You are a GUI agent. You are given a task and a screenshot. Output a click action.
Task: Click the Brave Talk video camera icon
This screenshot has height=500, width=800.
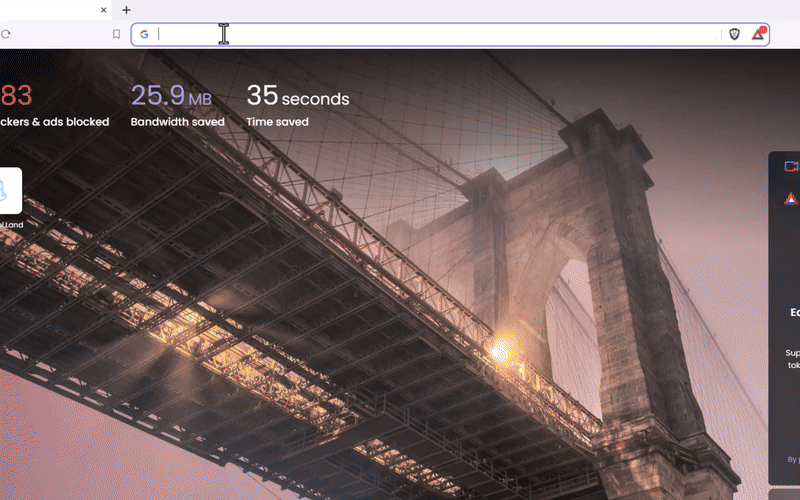[x=791, y=166]
